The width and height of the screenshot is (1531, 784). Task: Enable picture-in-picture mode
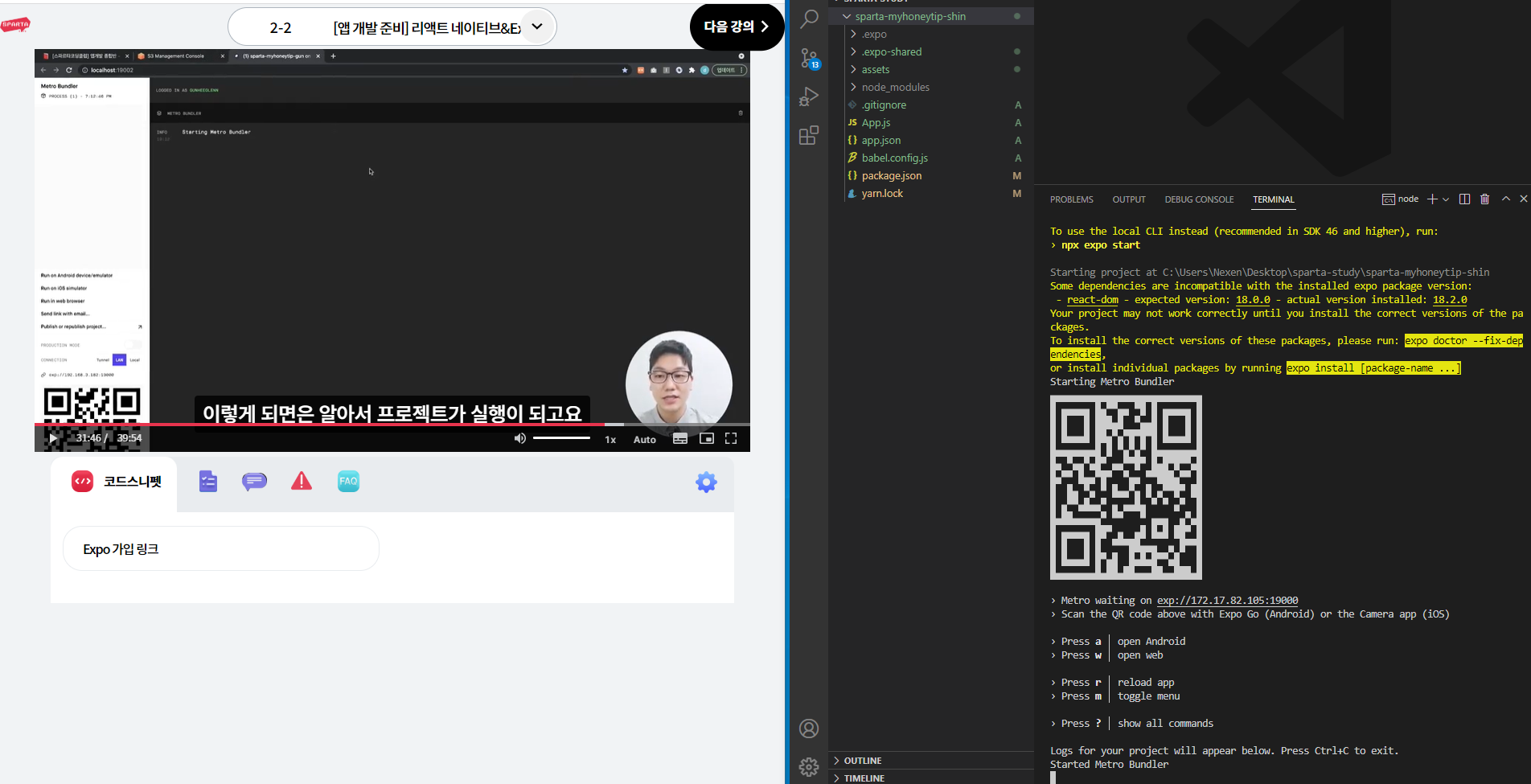pos(707,438)
